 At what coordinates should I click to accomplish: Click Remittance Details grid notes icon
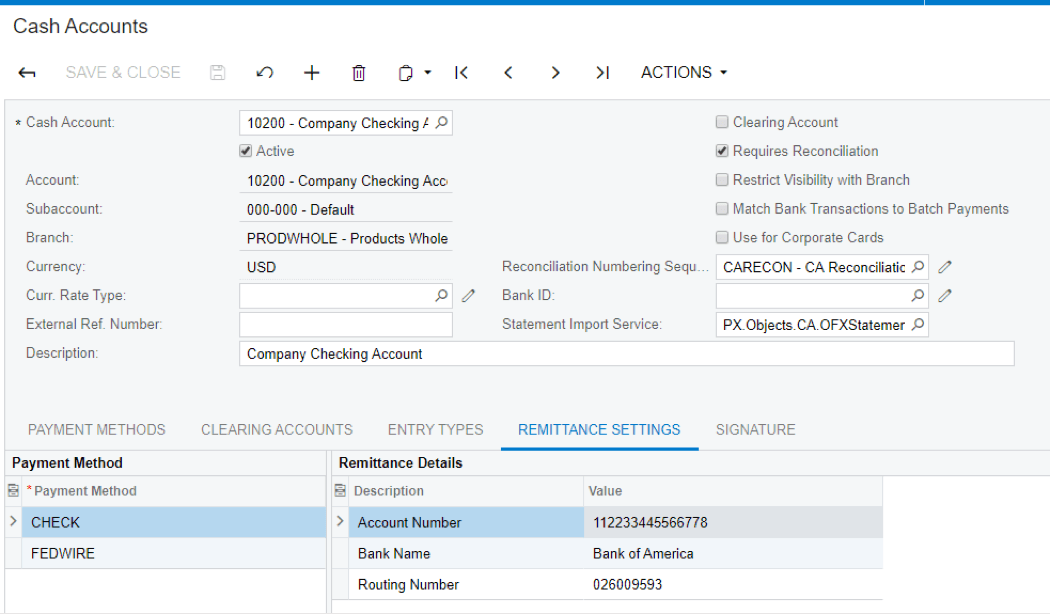pyautogui.click(x=340, y=491)
